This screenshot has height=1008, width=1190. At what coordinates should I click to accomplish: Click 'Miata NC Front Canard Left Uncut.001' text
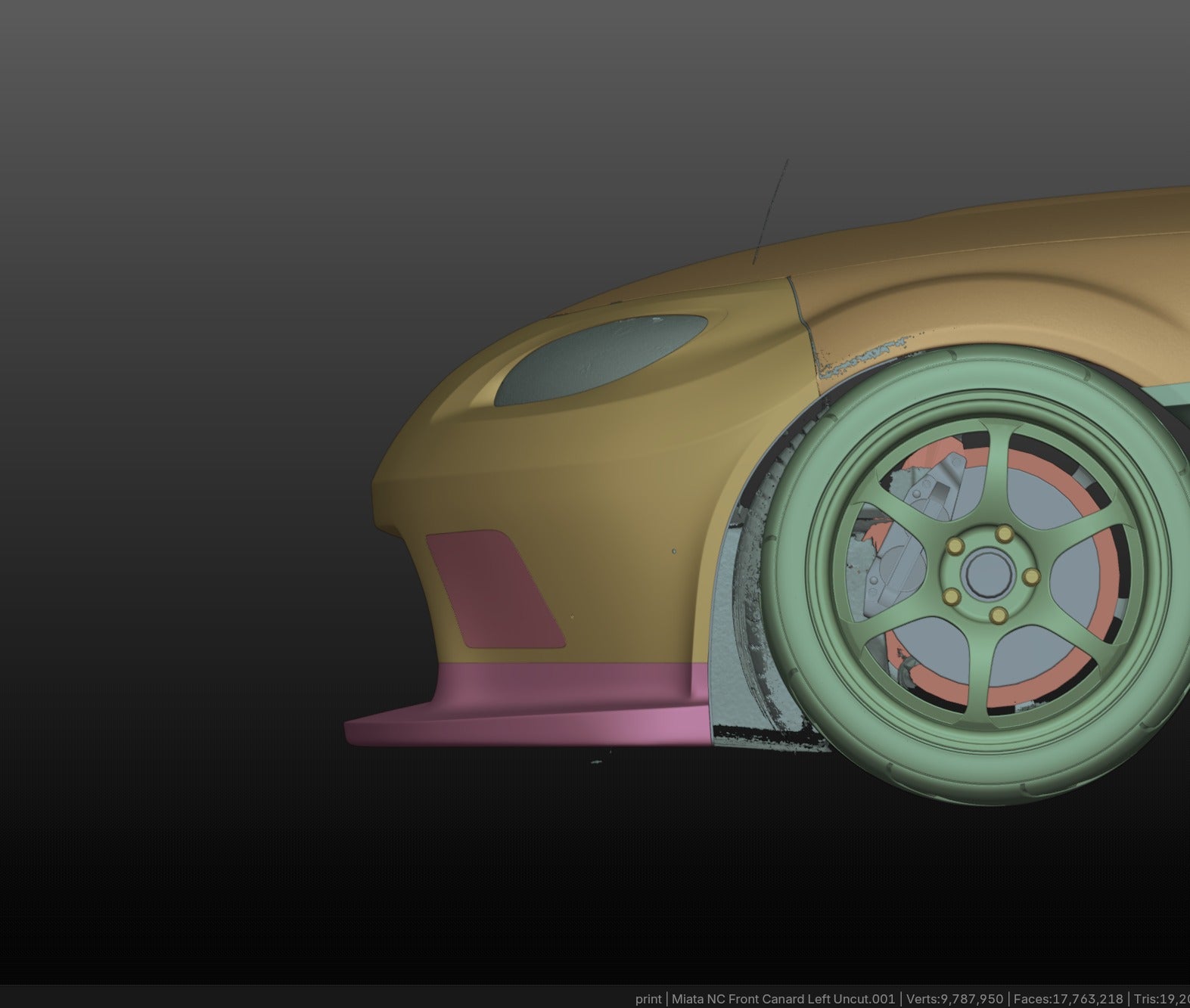click(x=783, y=999)
